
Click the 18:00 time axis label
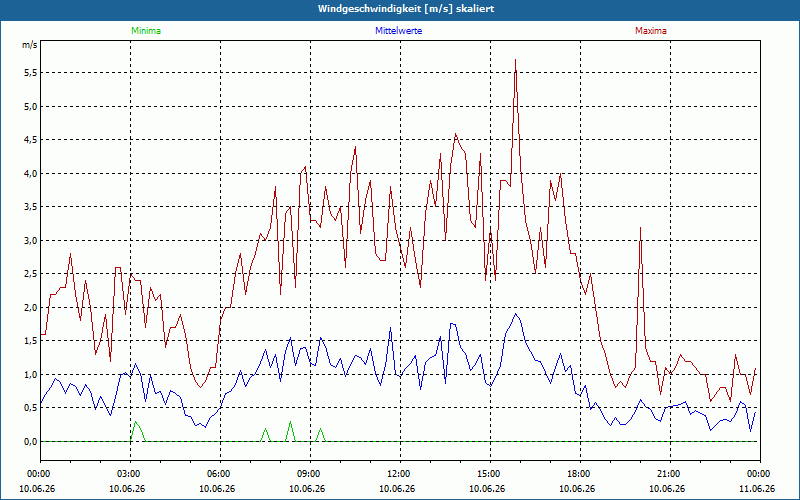[x=581, y=474]
